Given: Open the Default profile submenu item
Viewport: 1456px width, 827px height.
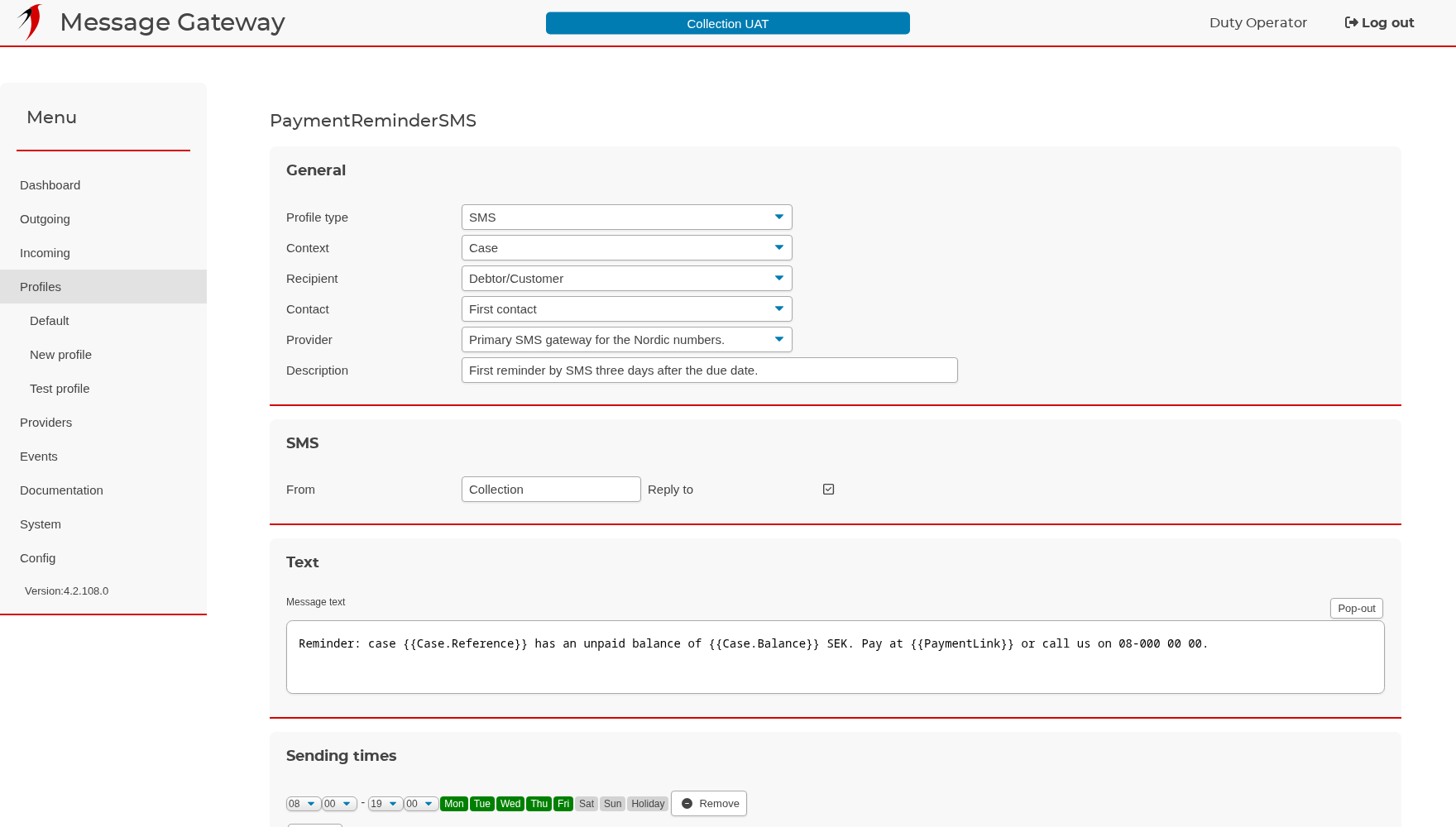Looking at the screenshot, I should 103,321.
